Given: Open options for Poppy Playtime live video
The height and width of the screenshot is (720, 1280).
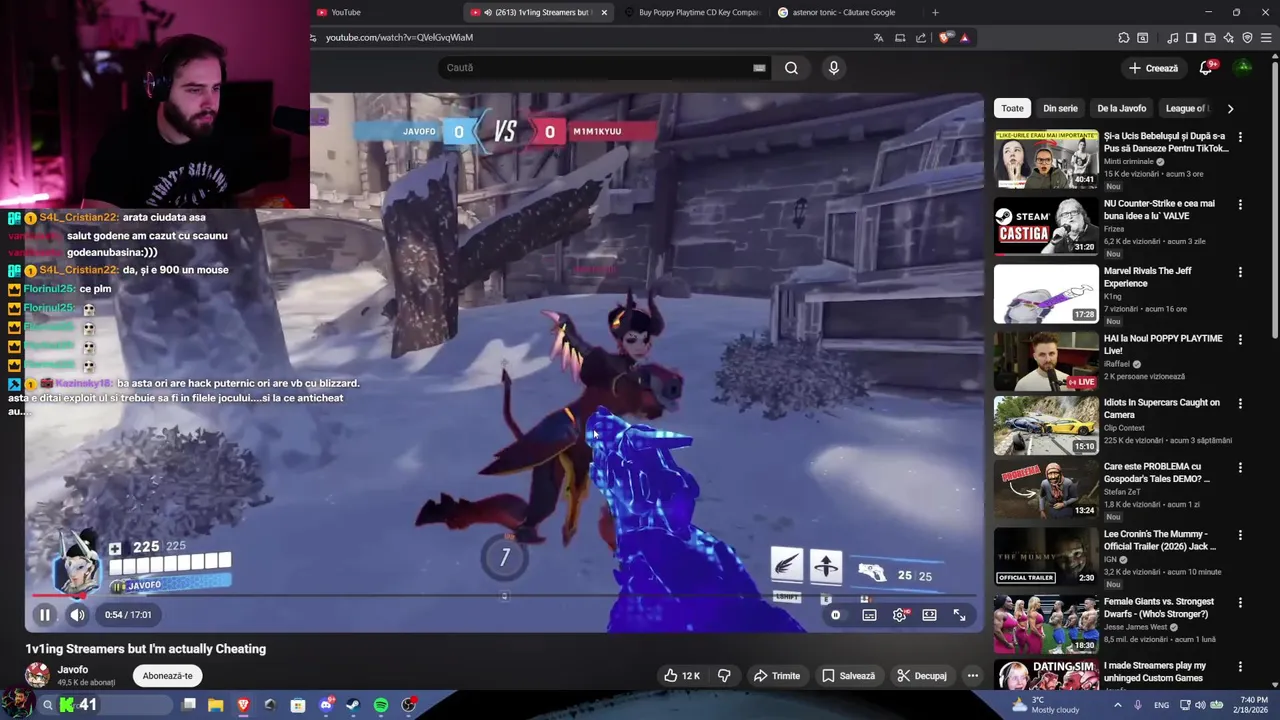Looking at the screenshot, I should point(1240,339).
